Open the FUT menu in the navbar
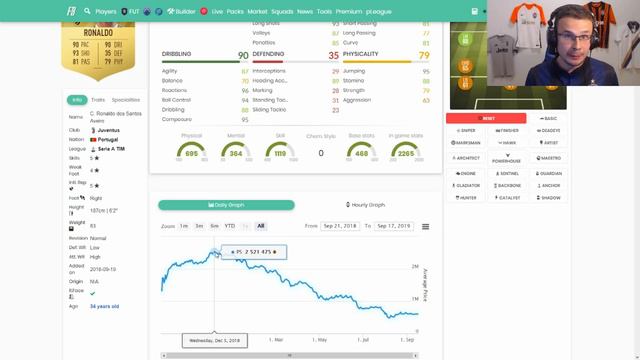The height and width of the screenshot is (360, 640). [x=130, y=11]
